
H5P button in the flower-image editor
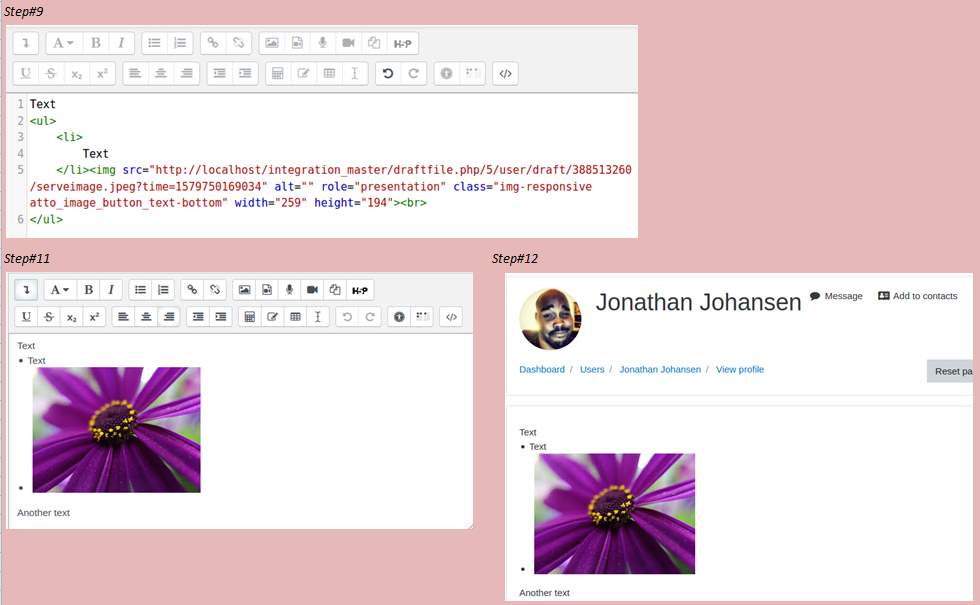coord(360,290)
